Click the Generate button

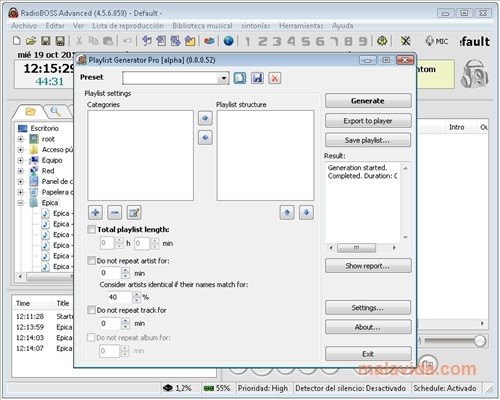click(x=368, y=101)
